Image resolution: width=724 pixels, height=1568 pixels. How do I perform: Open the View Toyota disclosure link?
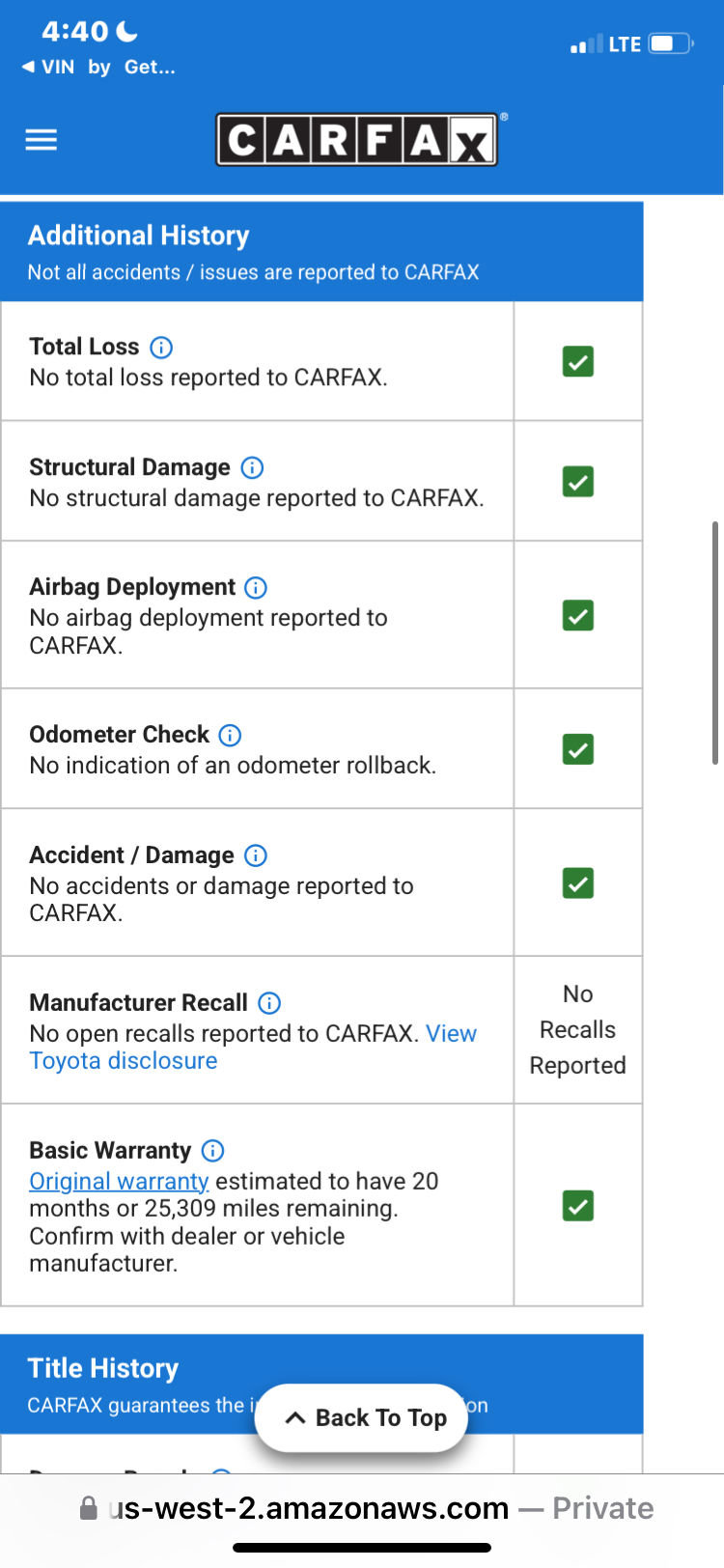coord(253,1047)
